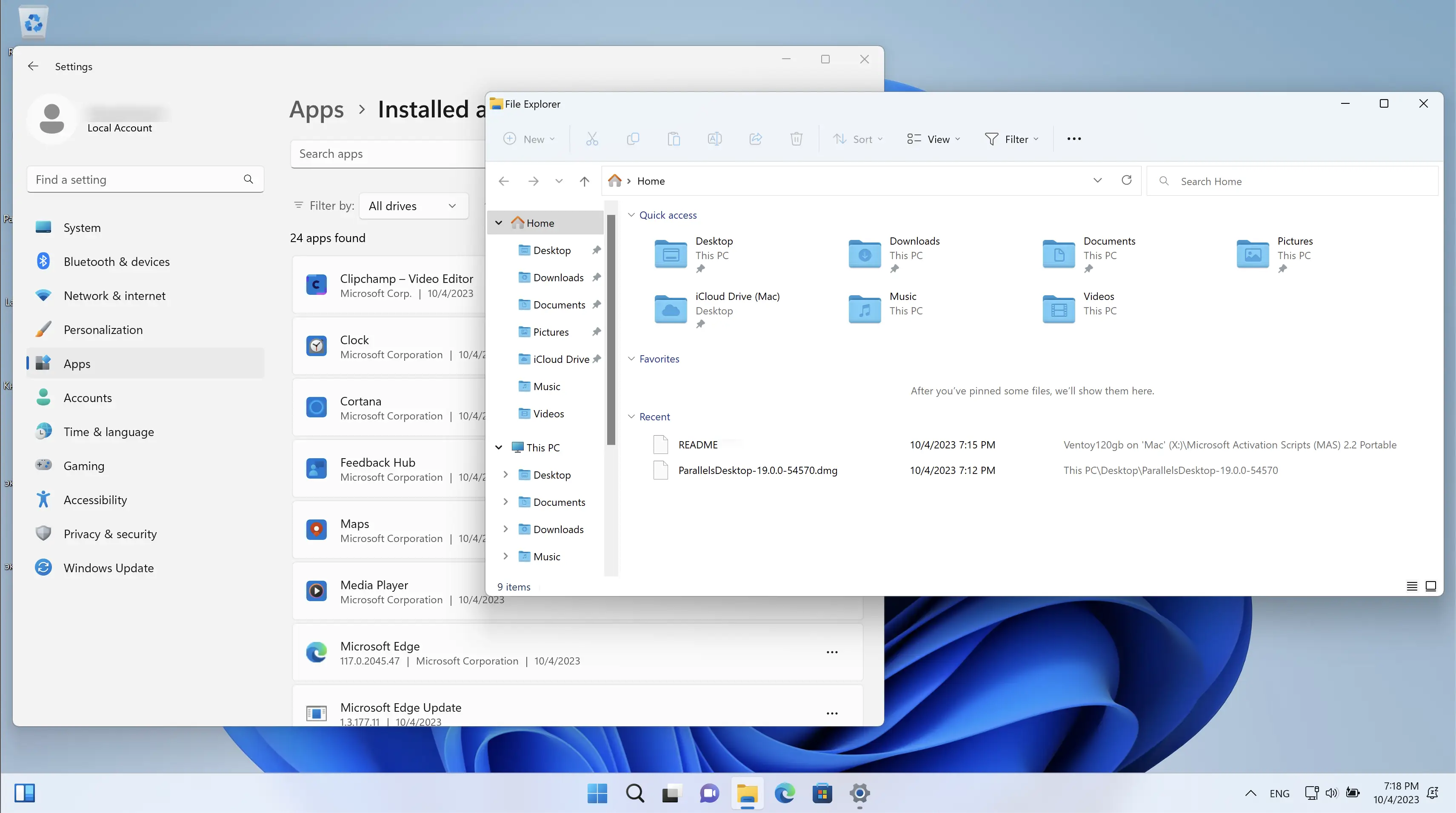The height and width of the screenshot is (813, 1456).
Task: Click the Apps breadcrumb link
Action: [x=317, y=110]
